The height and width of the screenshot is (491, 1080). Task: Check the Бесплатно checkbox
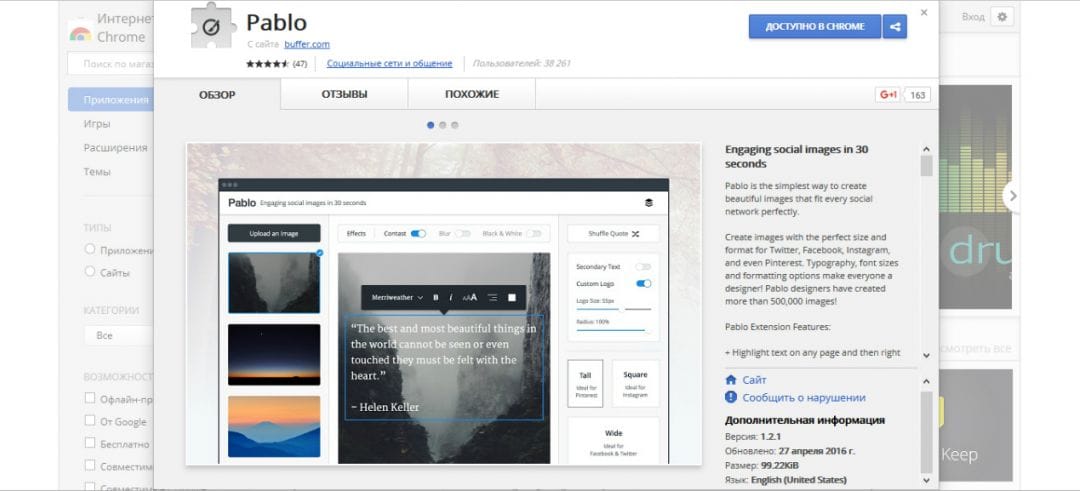[x=90, y=443]
